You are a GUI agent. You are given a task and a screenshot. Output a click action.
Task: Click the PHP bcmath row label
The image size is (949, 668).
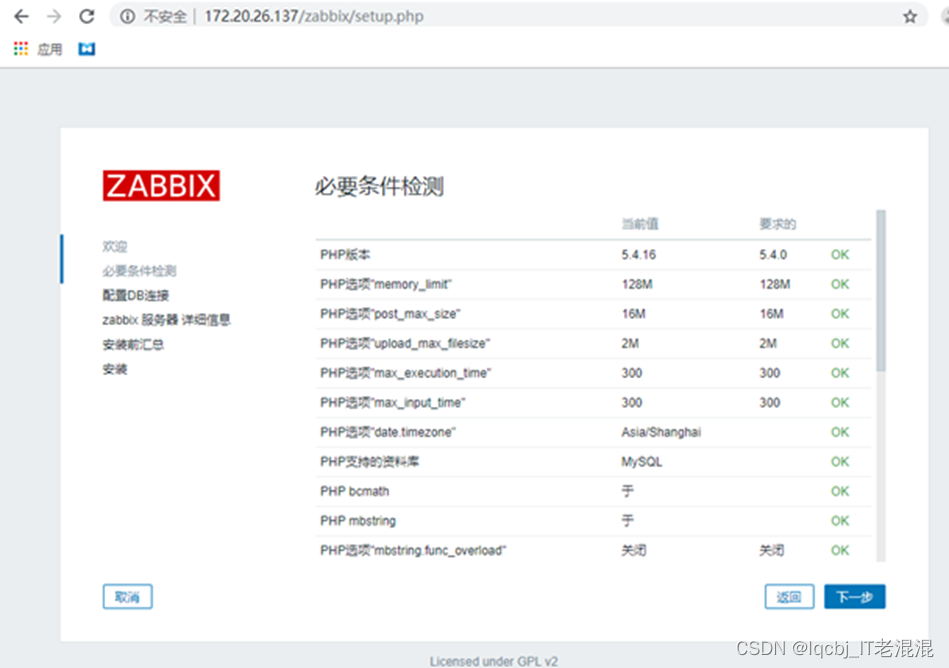tap(355, 491)
